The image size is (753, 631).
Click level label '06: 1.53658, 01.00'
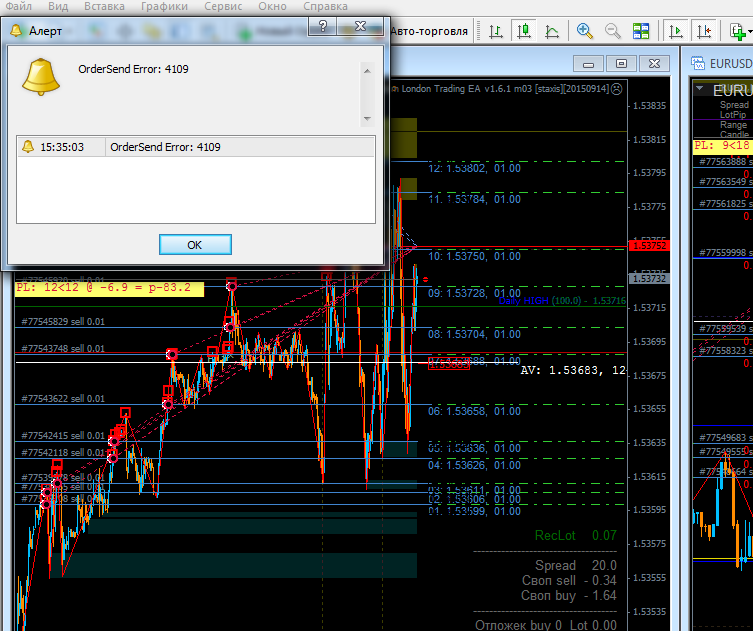tap(474, 411)
